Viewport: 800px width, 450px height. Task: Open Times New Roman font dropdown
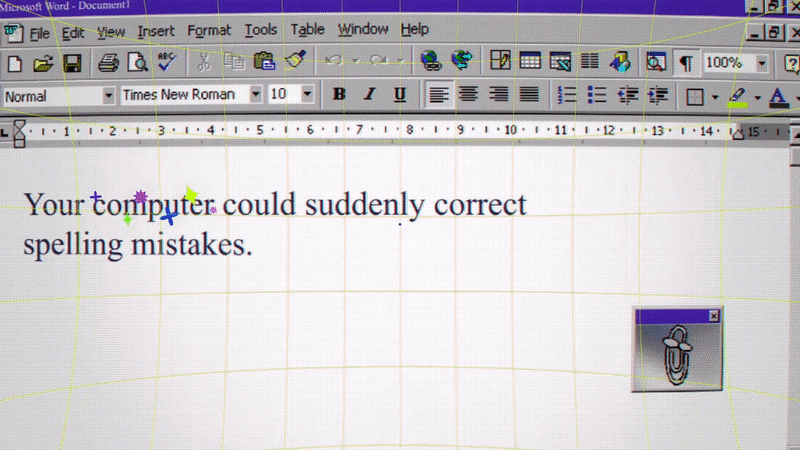pyautogui.click(x=256, y=94)
